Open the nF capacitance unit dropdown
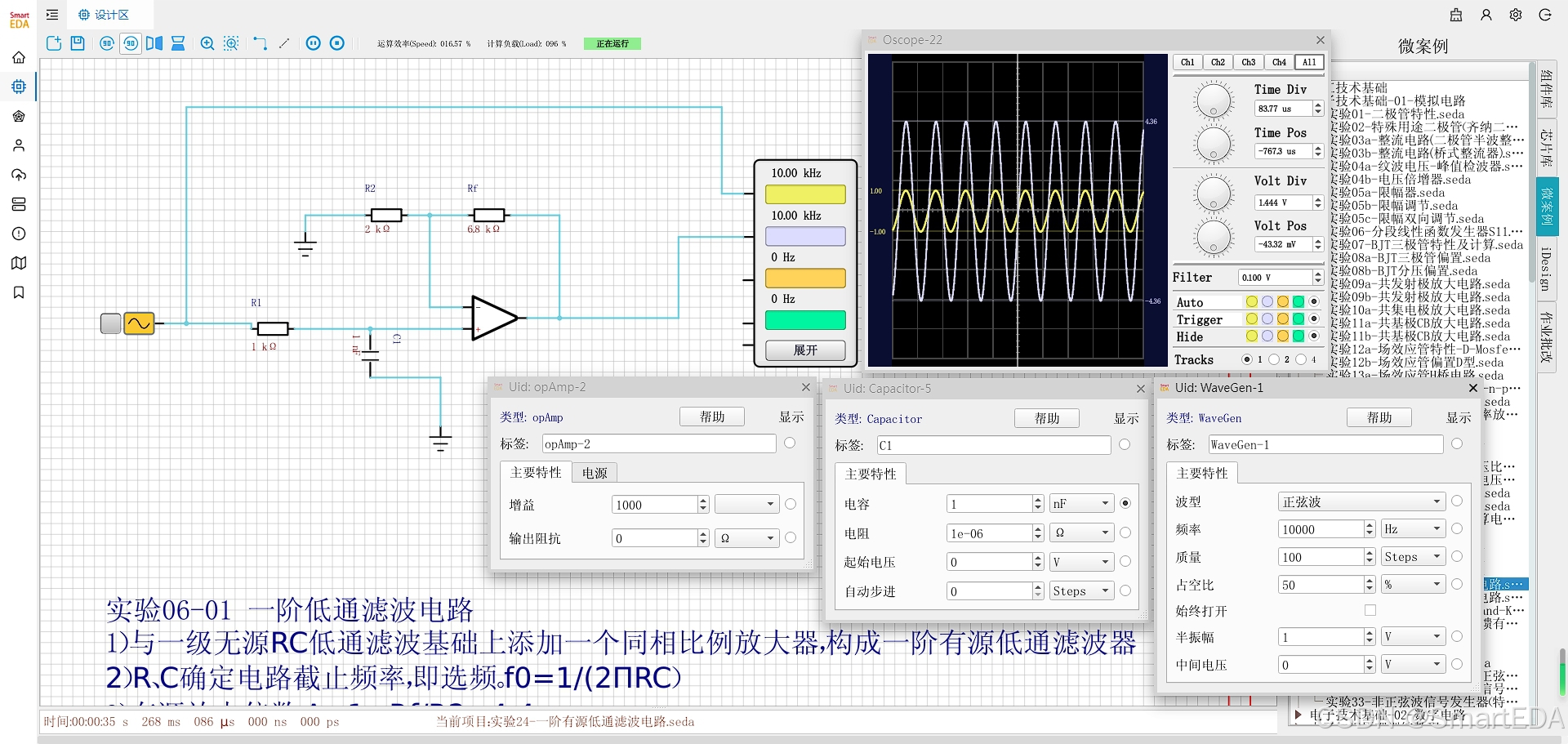The width and height of the screenshot is (1568, 744). (x=1081, y=504)
